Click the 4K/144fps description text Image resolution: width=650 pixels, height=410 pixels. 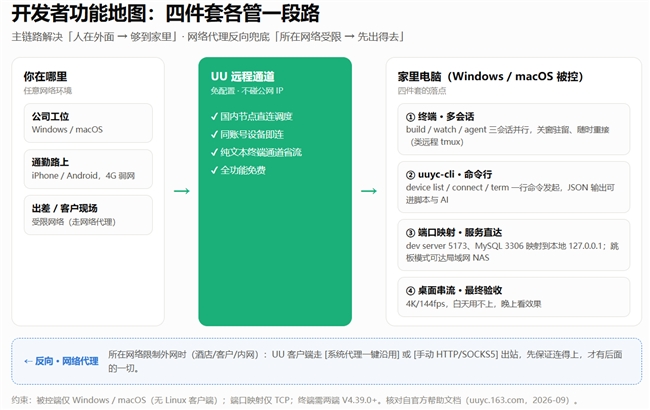(x=473, y=304)
